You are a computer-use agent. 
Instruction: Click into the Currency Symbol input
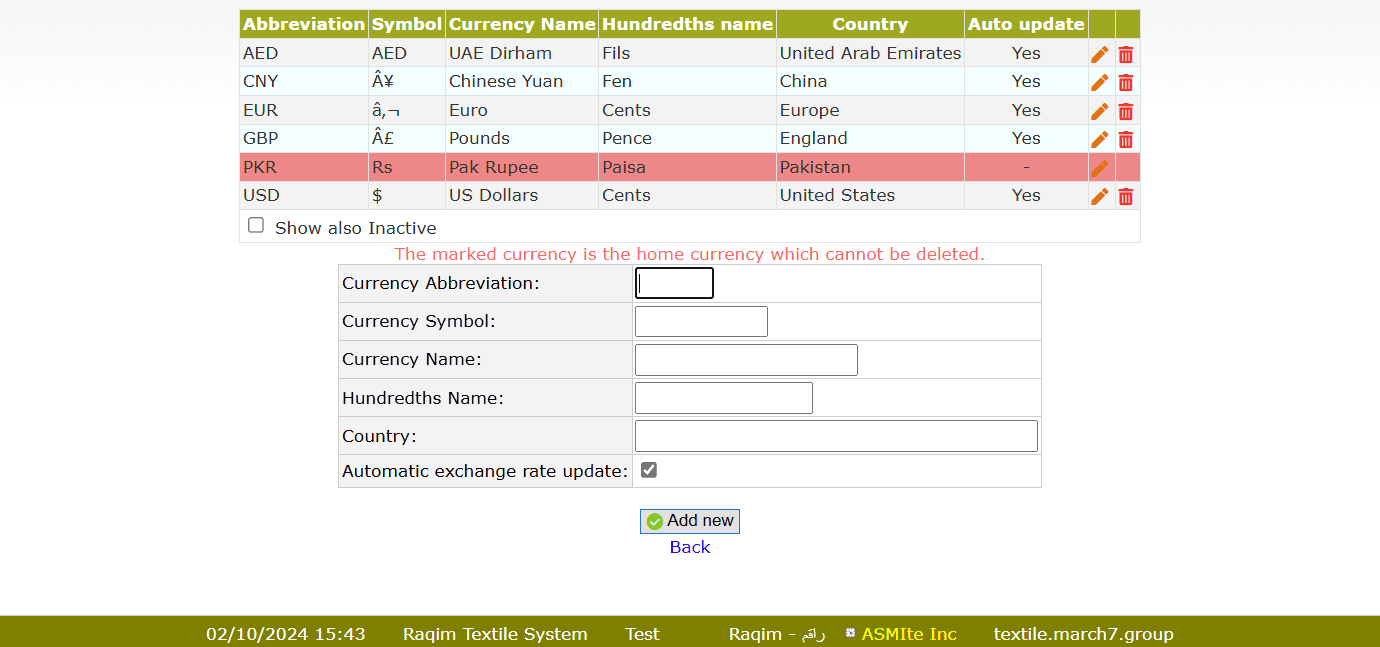[701, 321]
